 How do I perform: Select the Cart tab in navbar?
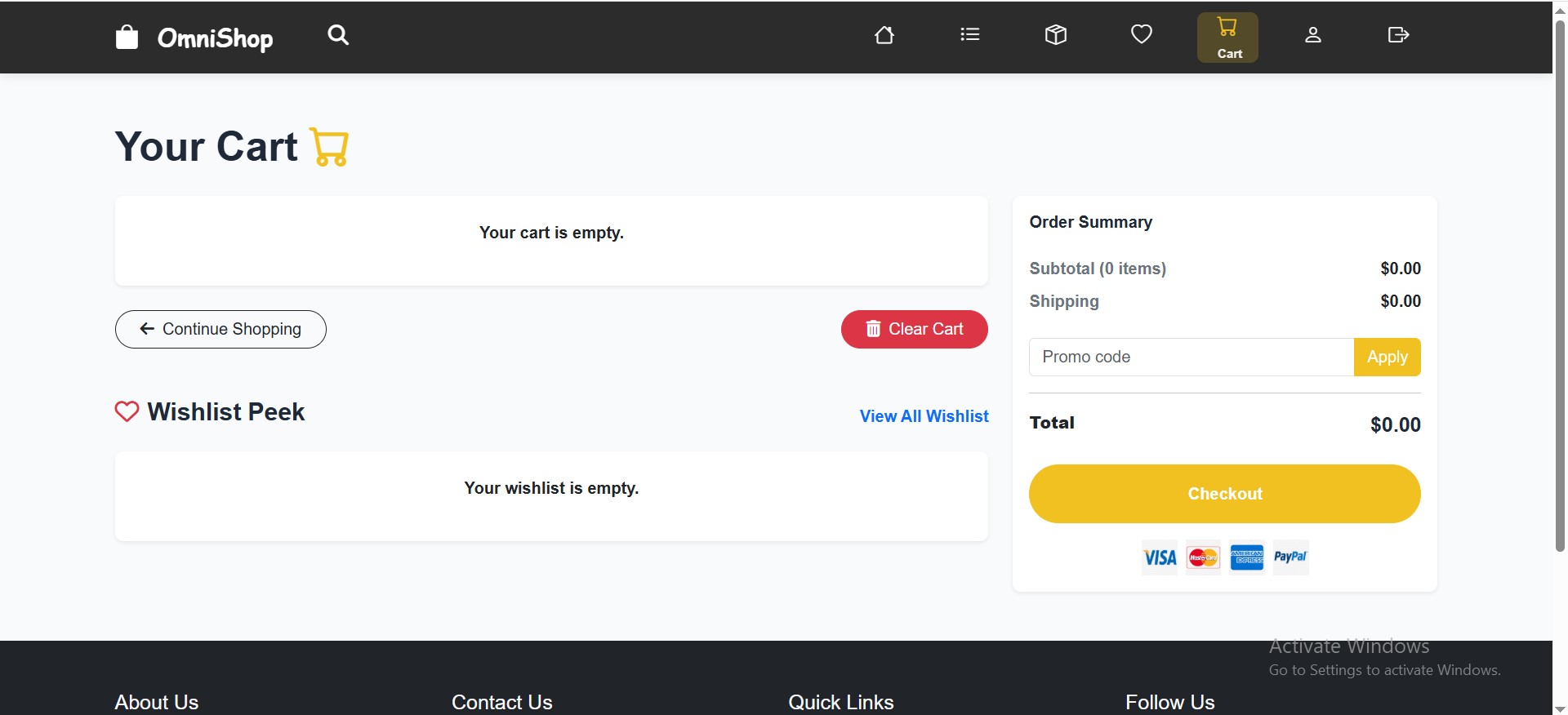click(x=1227, y=38)
